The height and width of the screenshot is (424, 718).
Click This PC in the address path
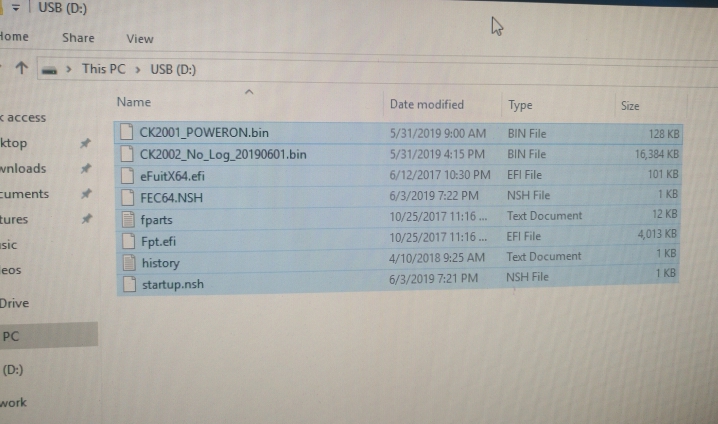click(x=103, y=69)
